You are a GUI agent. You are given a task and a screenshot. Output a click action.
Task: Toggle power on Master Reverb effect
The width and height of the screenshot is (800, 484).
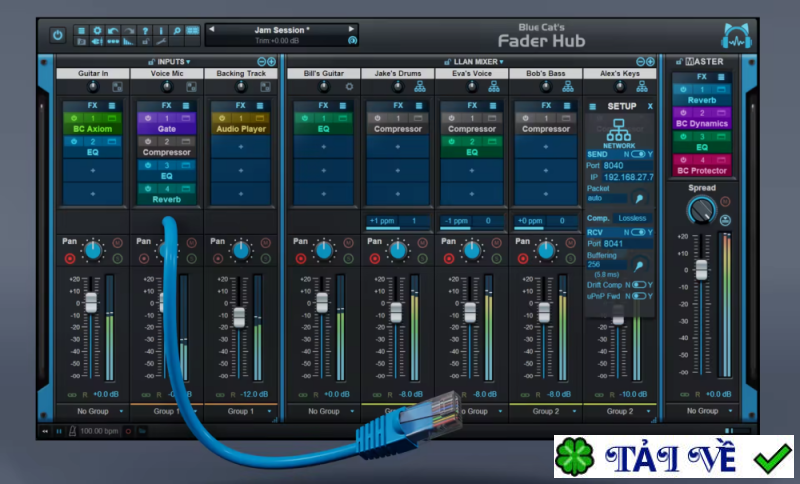[683, 89]
